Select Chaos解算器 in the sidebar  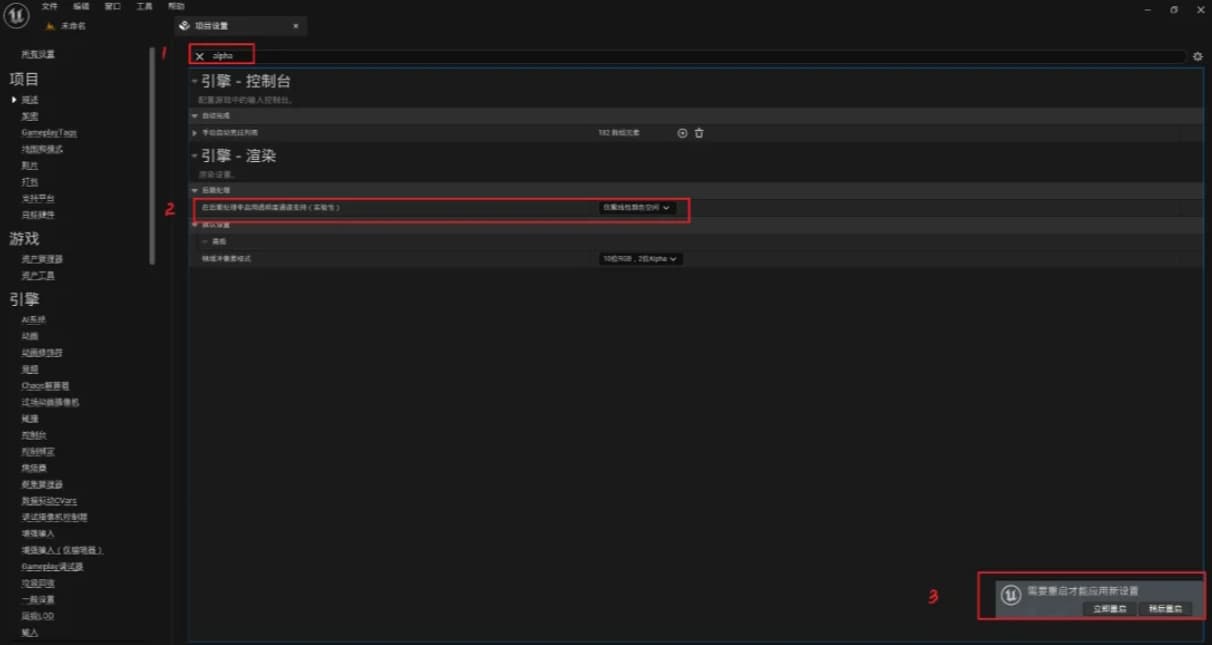45,386
